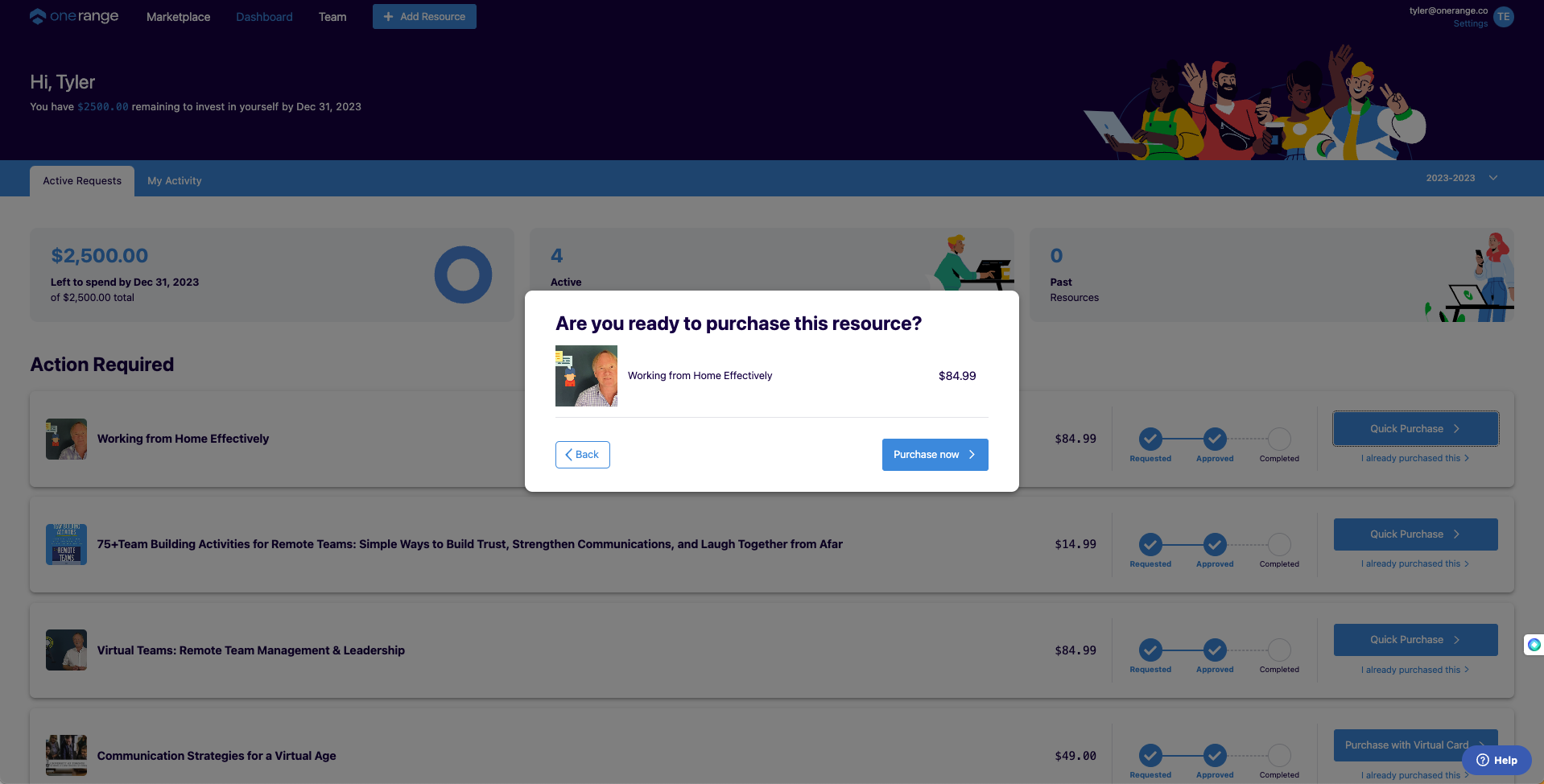The image size is (1544, 784).
Task: Open the Marketplace menu item
Action: tap(178, 17)
